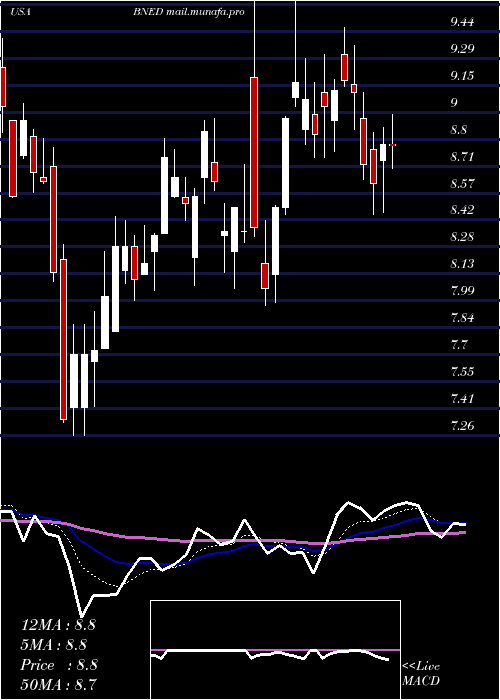
Task: Click the 7.26 price axis label
Action: click(x=462, y=425)
